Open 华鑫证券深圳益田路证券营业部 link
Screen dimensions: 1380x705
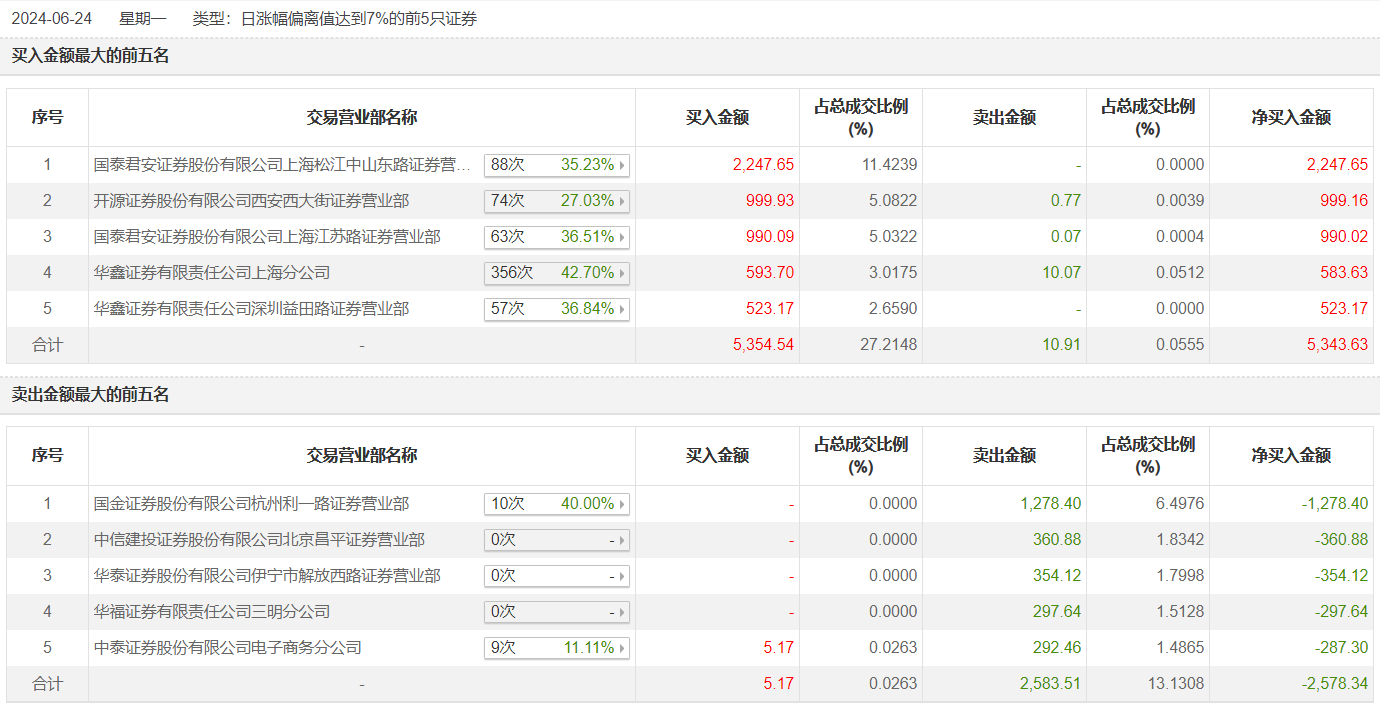coord(251,309)
